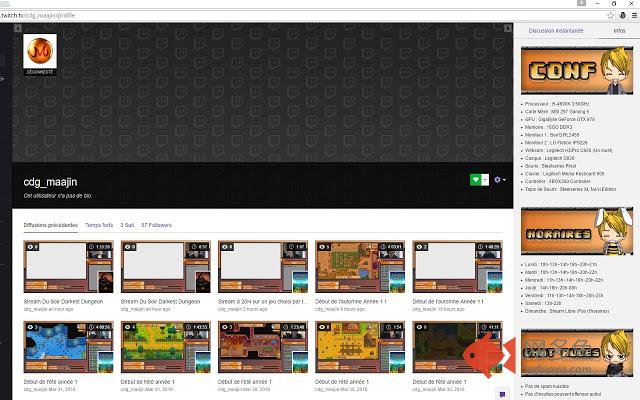Open the green farm field video thumbnail

tap(166, 347)
